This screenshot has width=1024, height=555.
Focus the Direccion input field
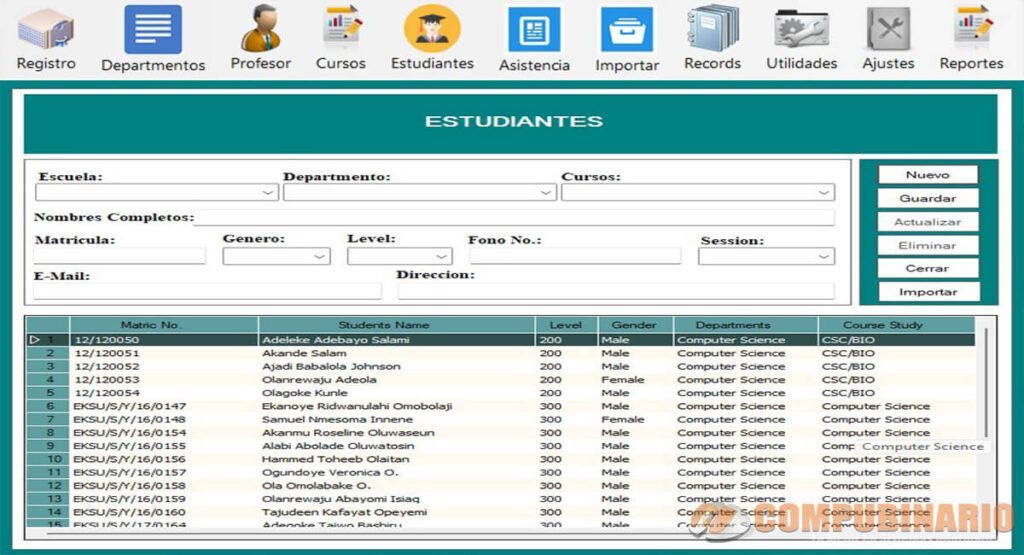(x=616, y=291)
